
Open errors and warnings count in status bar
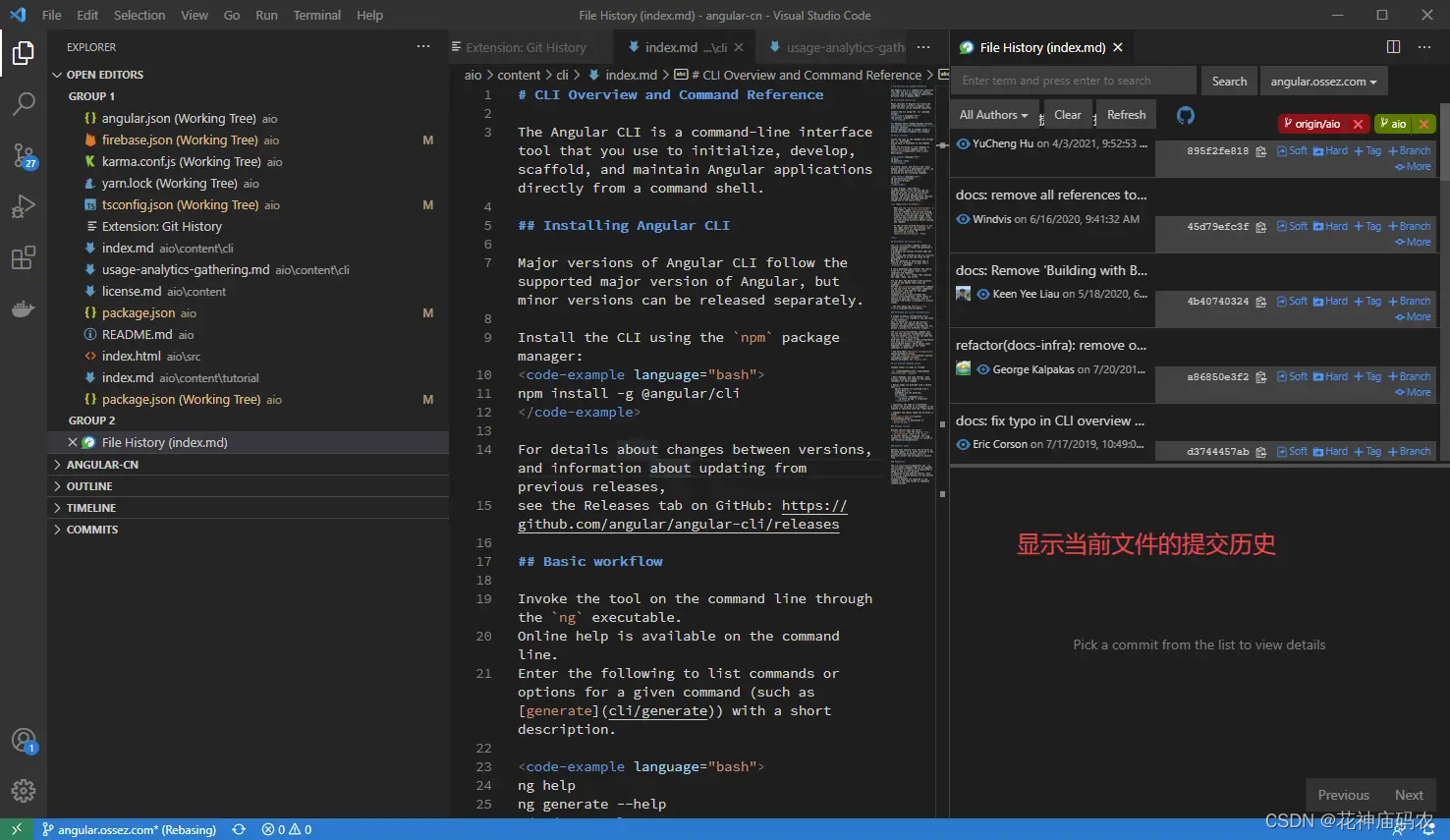(x=287, y=829)
